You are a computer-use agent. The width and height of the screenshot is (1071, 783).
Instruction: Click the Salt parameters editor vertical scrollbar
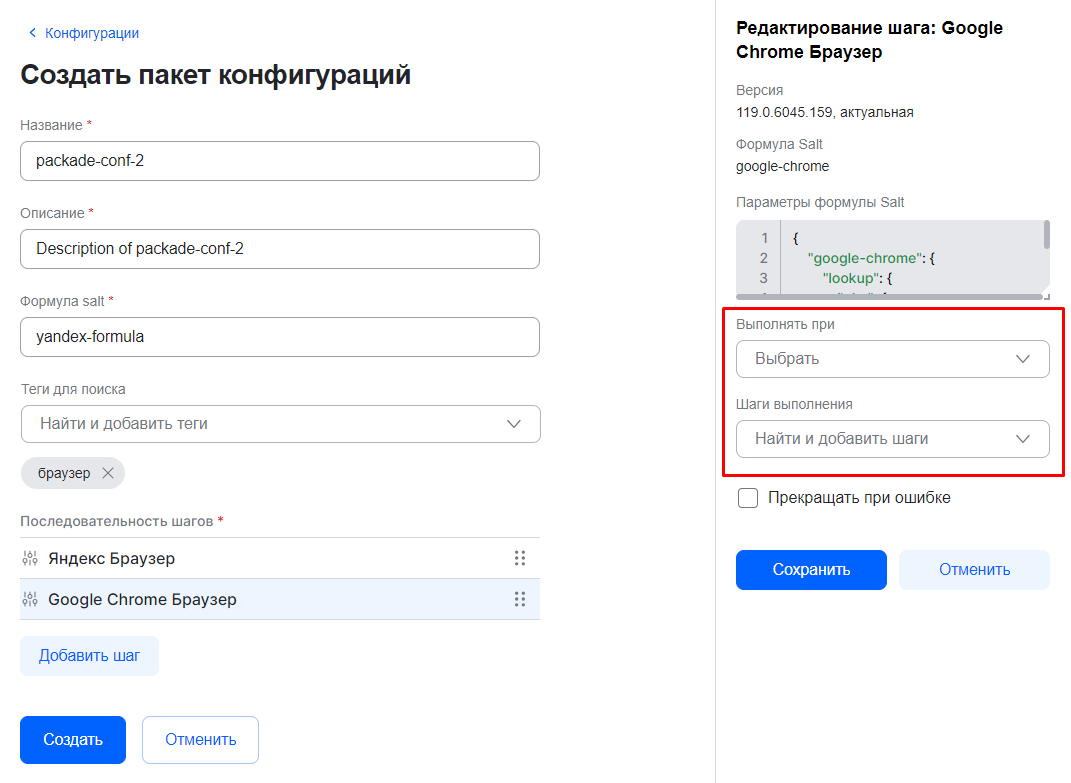[1046, 235]
